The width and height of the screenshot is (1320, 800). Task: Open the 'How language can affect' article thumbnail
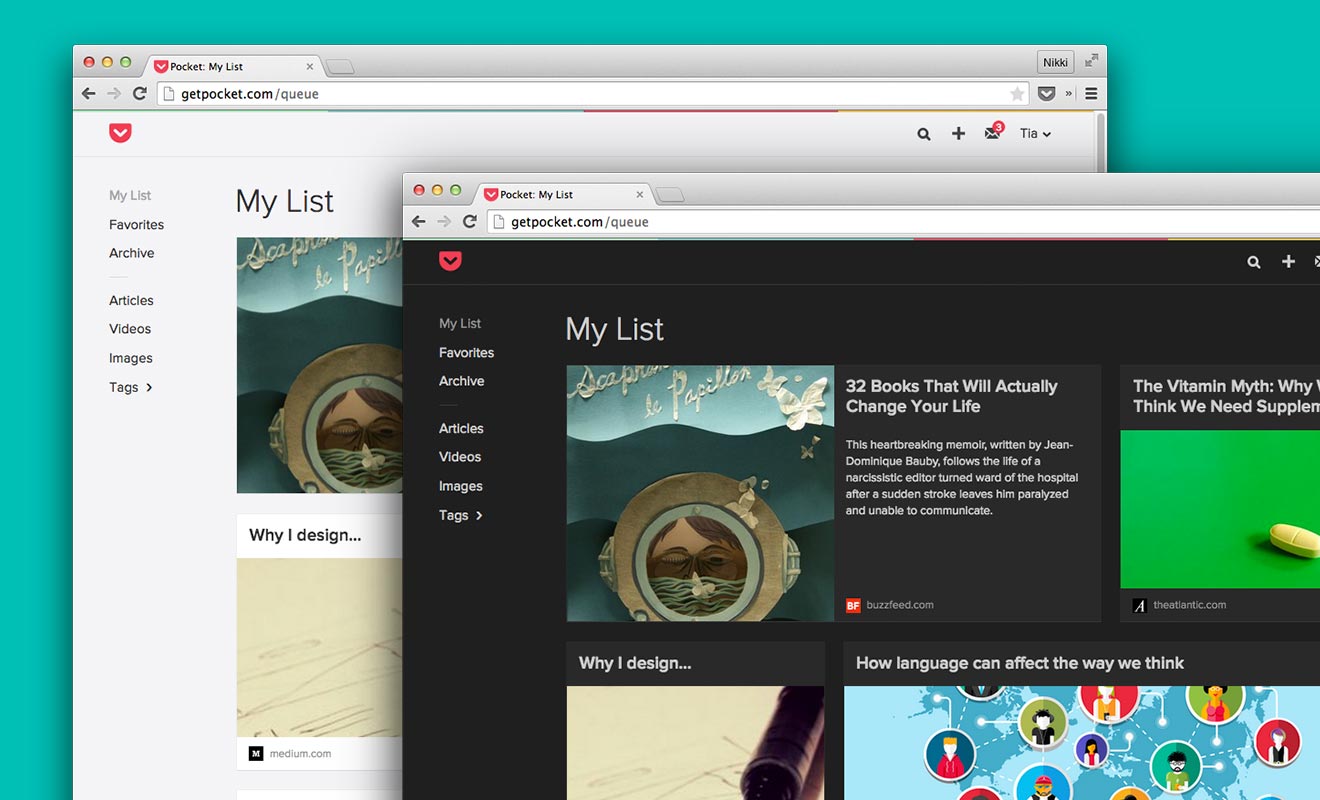(x=1082, y=743)
